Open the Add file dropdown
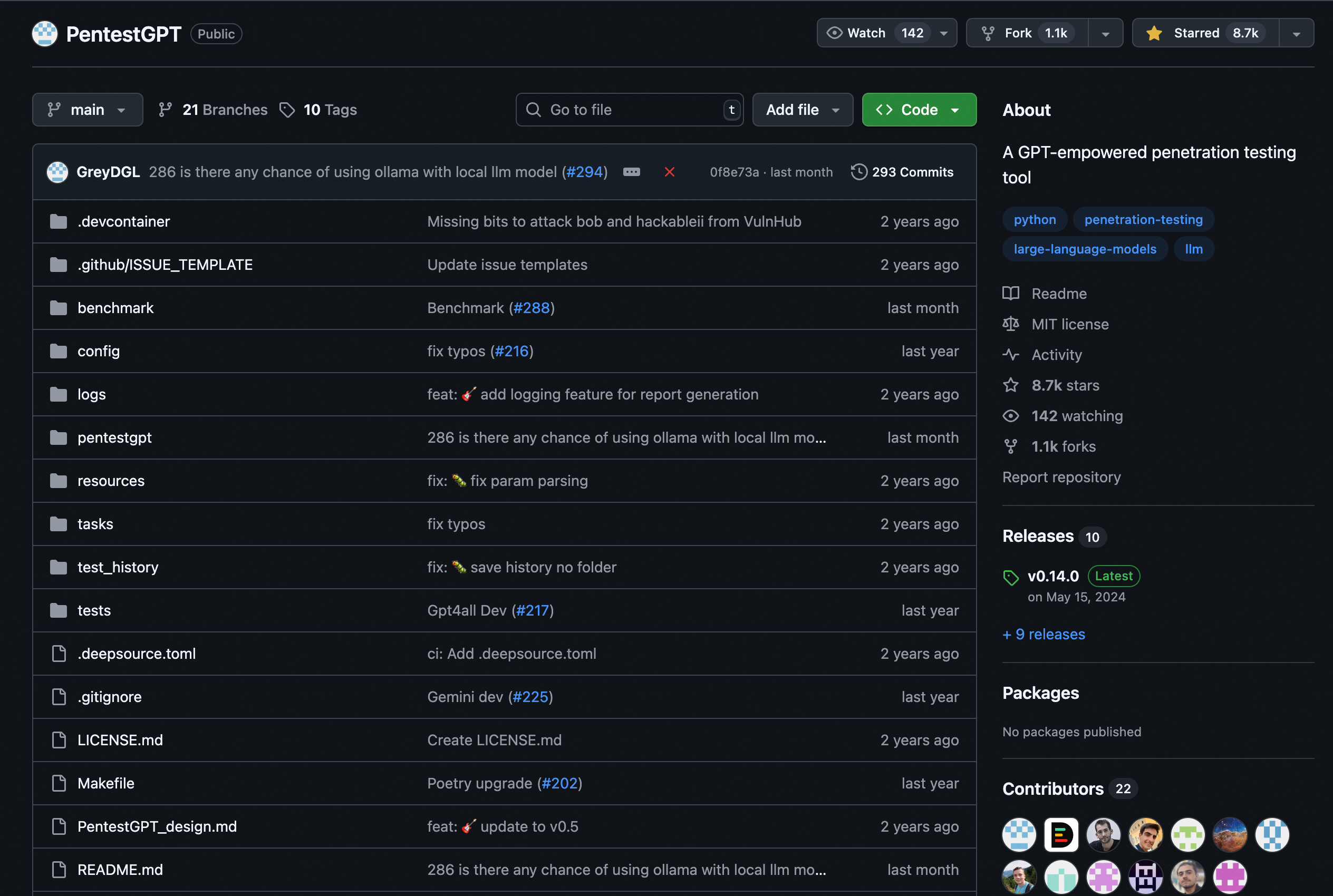Screen dimensions: 1333x896 (802, 110)
